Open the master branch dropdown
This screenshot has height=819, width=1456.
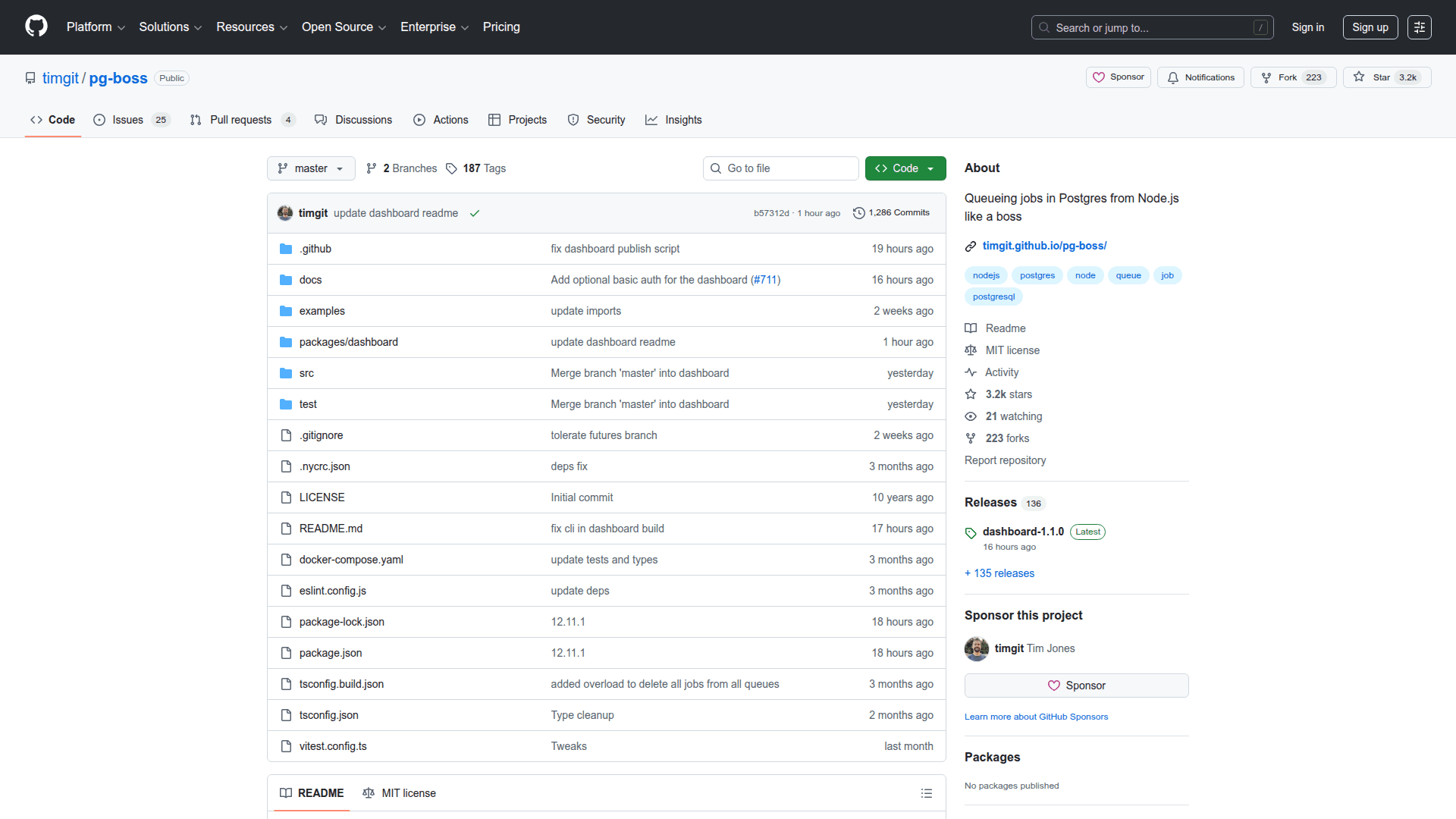tap(311, 168)
